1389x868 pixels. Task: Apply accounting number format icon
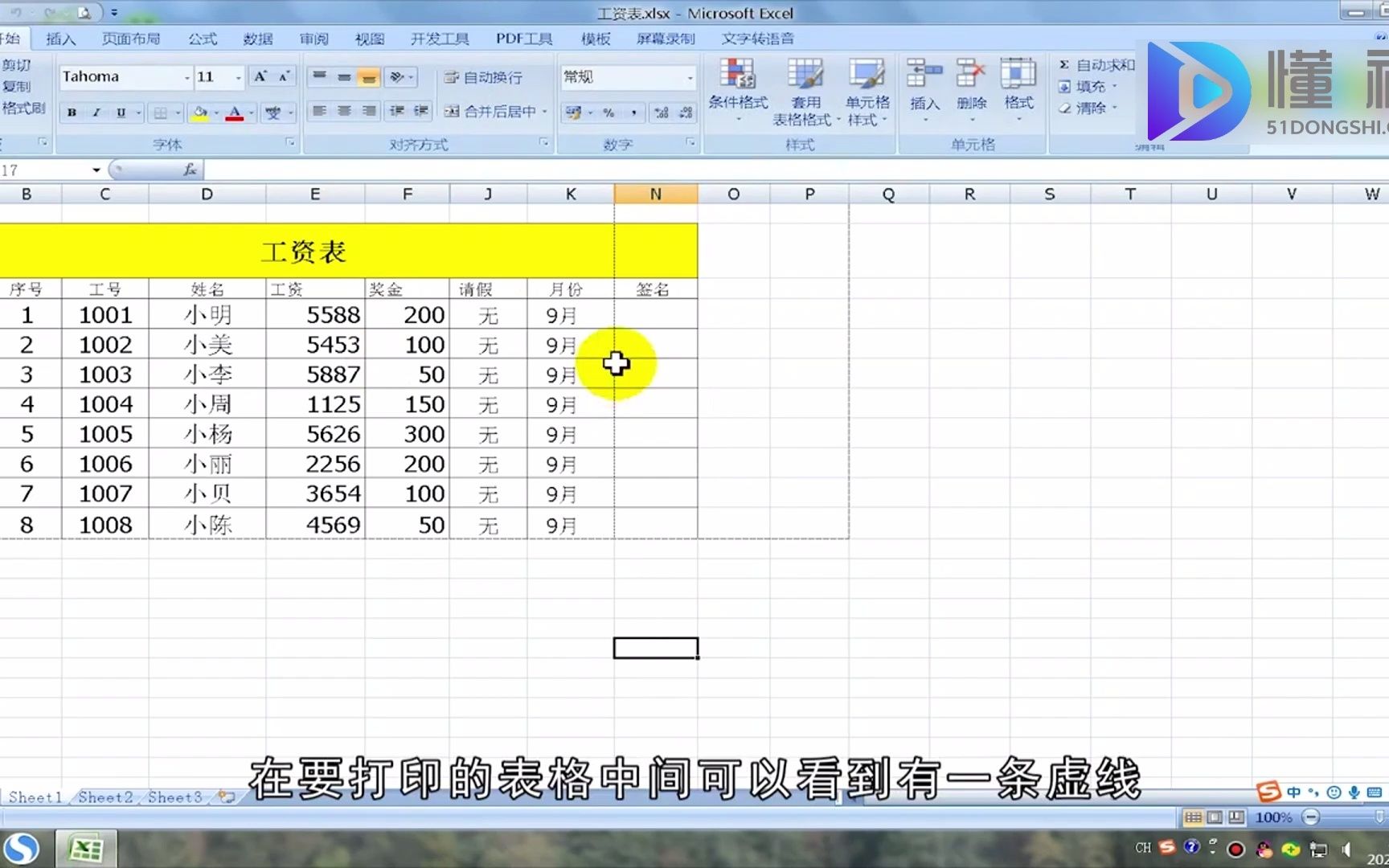[573, 113]
